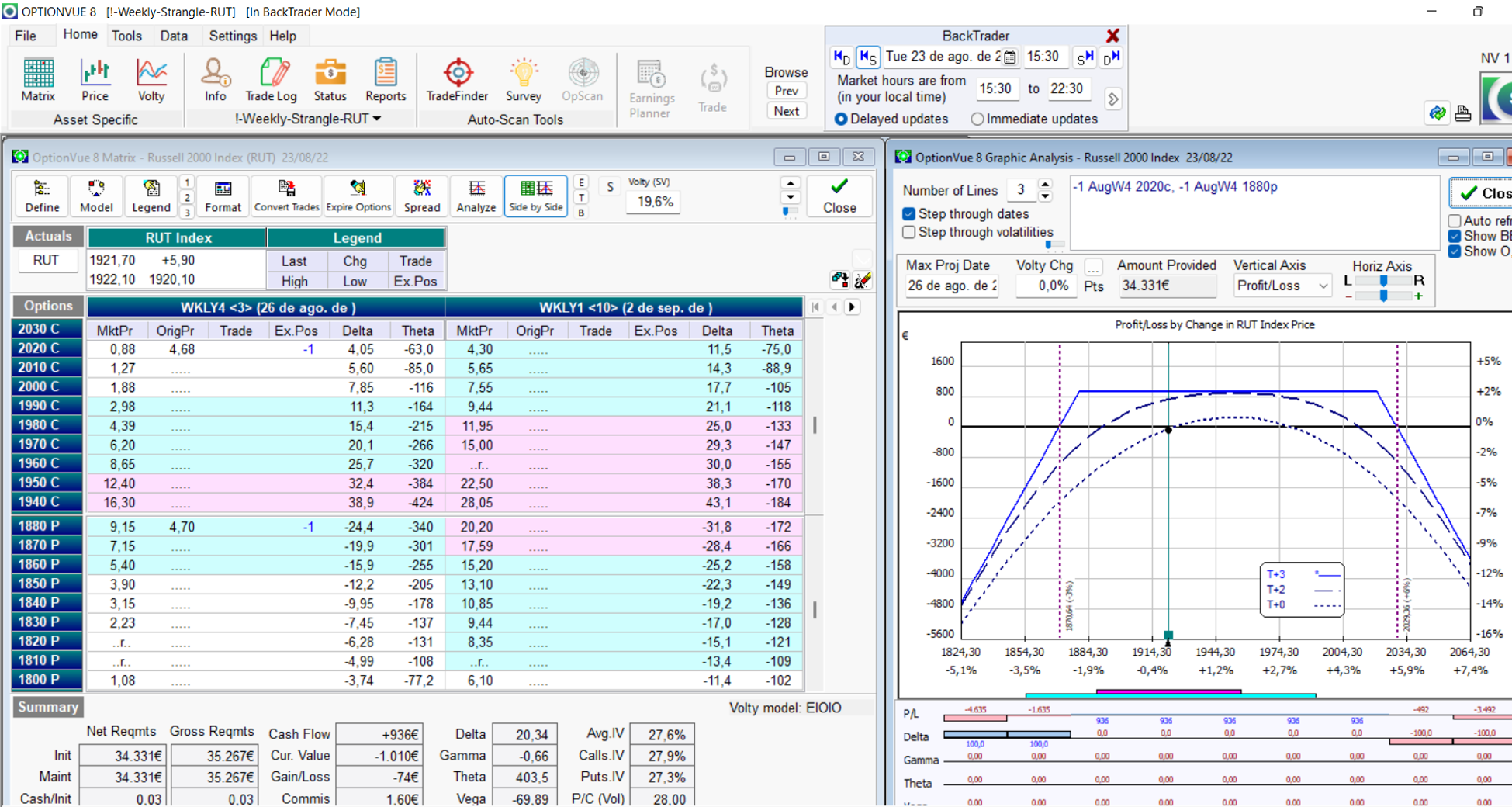Open the Format tool in Matrix toolbar

(x=223, y=196)
